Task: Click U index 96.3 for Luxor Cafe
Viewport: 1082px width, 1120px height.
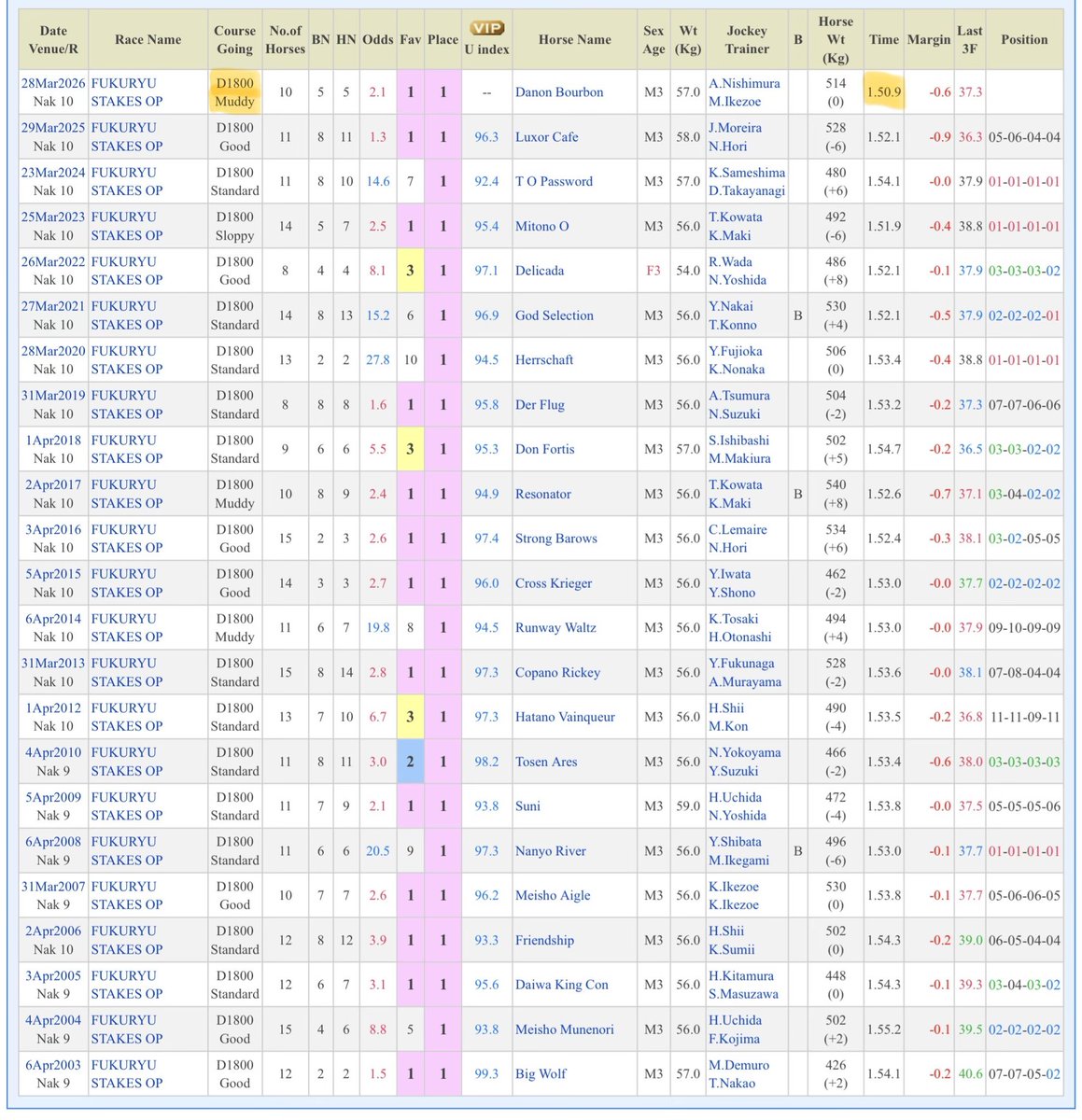Action: pos(486,137)
